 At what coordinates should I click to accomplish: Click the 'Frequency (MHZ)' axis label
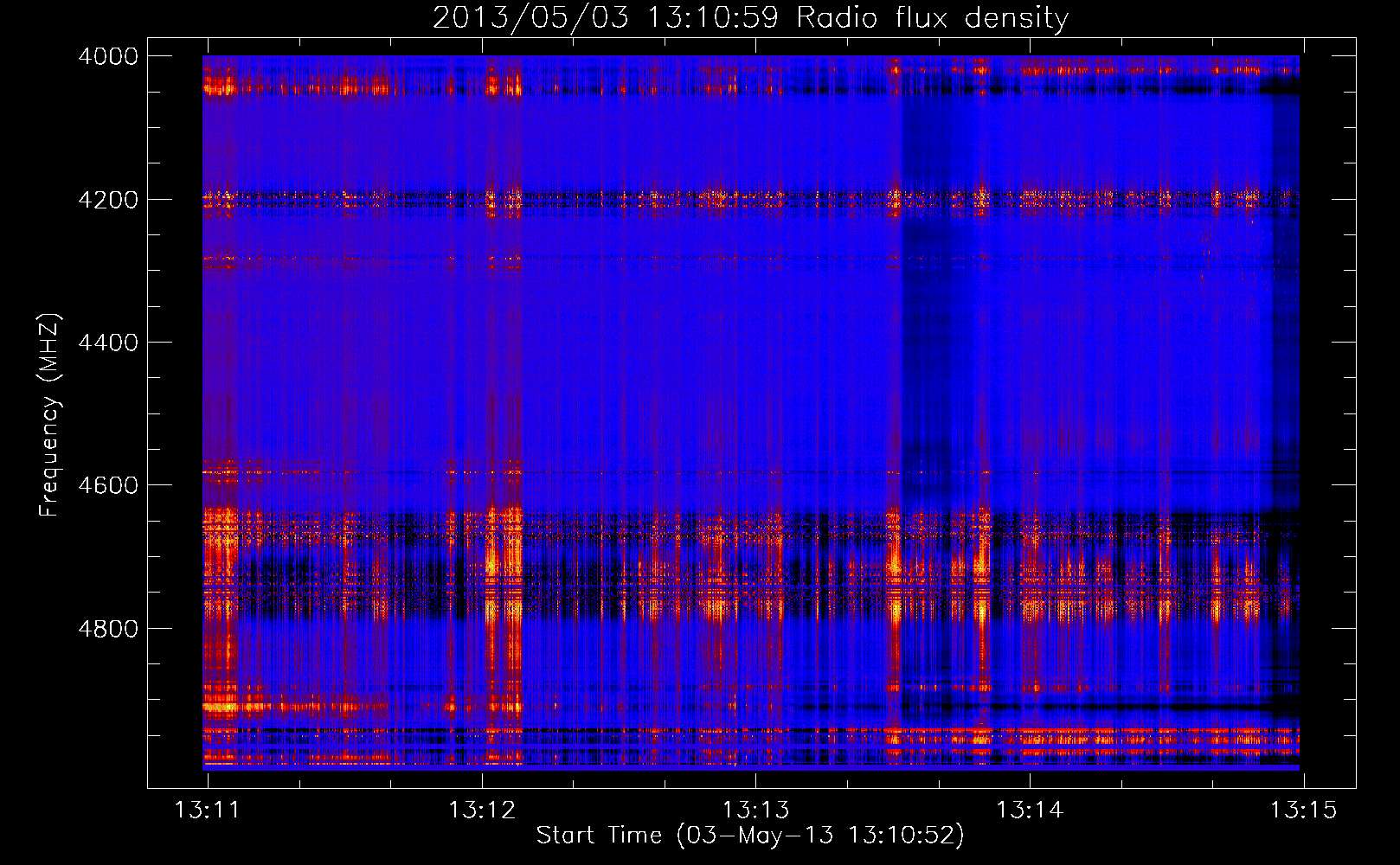(49, 415)
